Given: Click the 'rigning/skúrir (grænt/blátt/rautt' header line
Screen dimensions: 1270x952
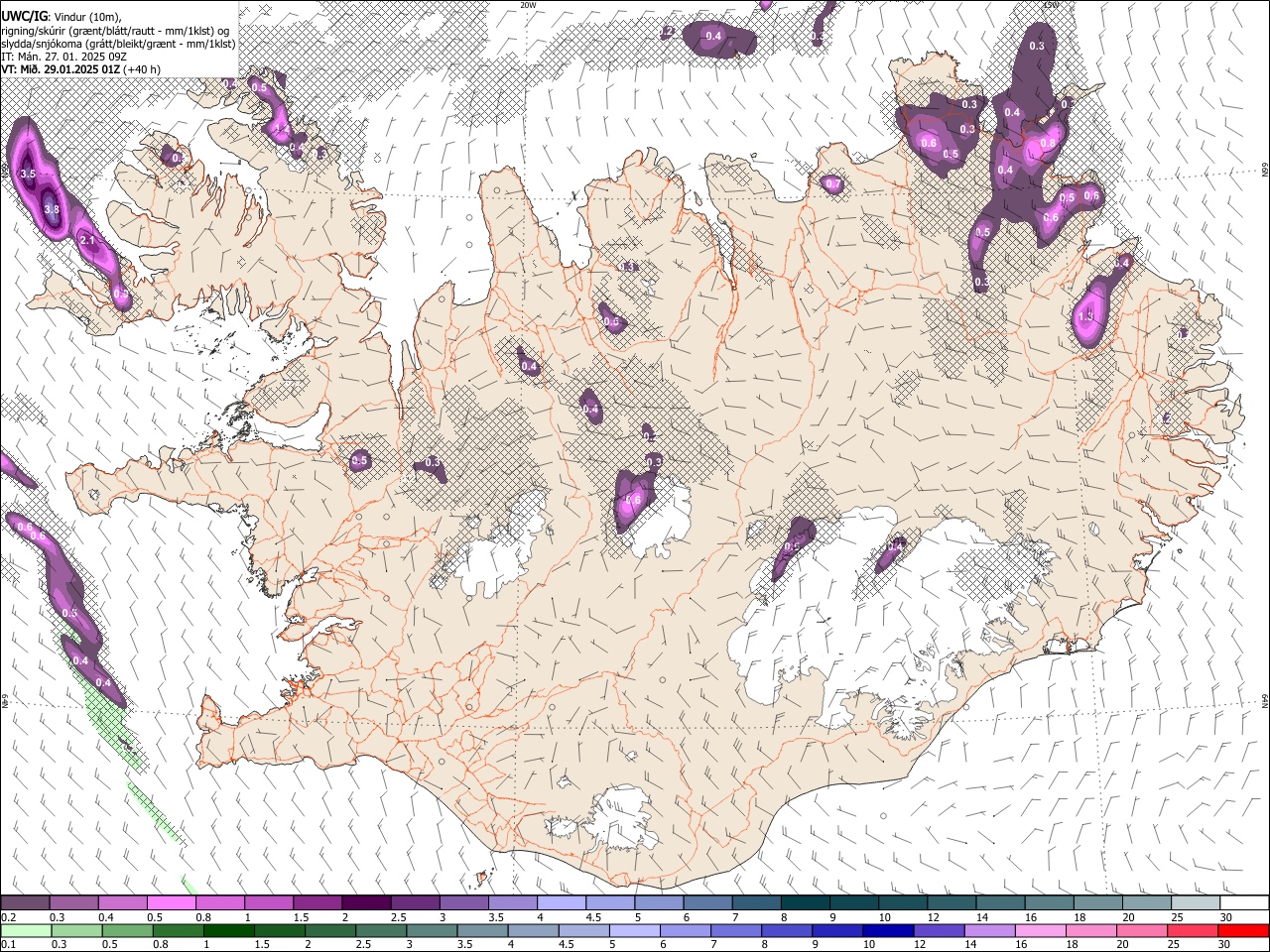Looking at the screenshot, I should pos(117,31).
